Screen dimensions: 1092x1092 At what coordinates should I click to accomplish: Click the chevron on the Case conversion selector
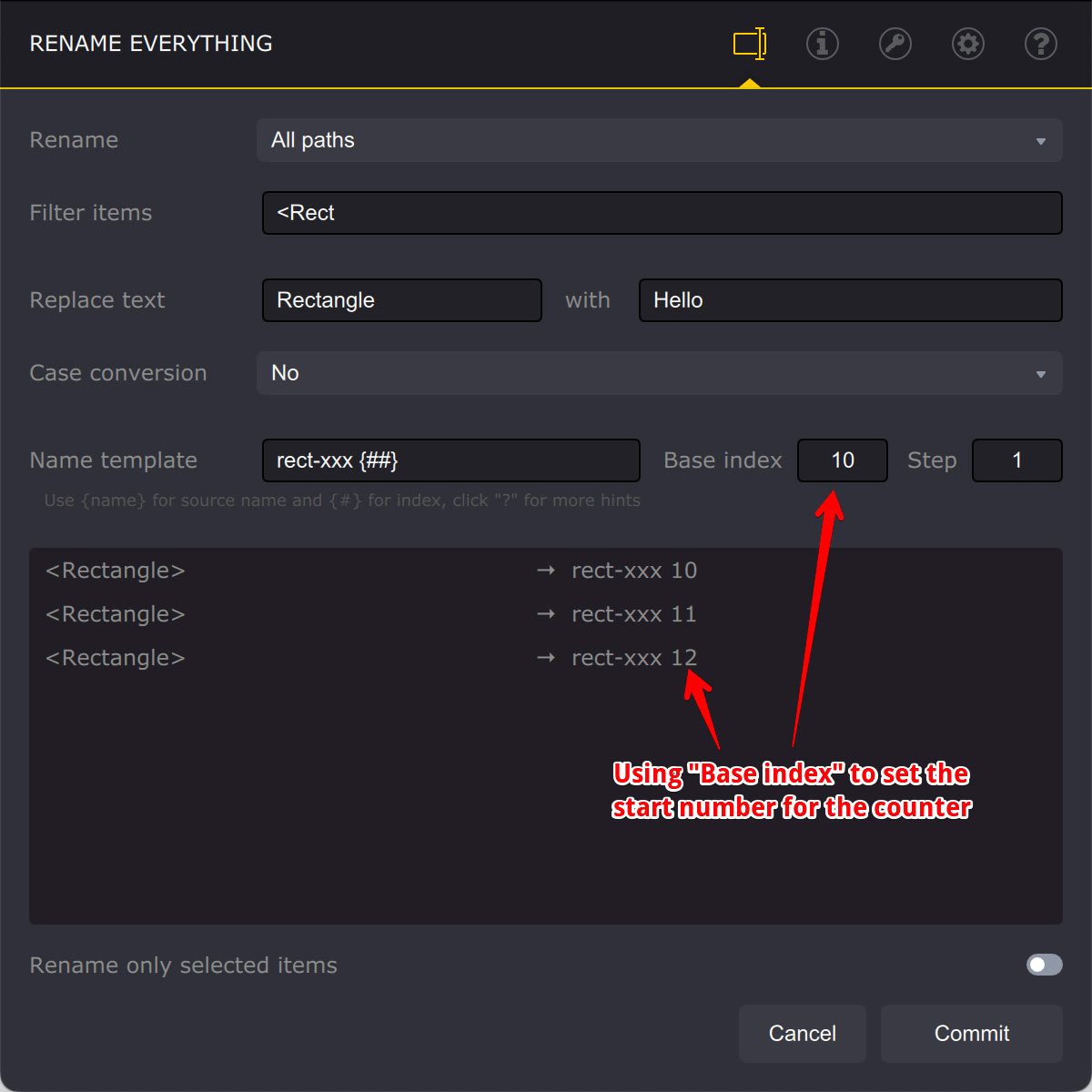(x=1041, y=373)
